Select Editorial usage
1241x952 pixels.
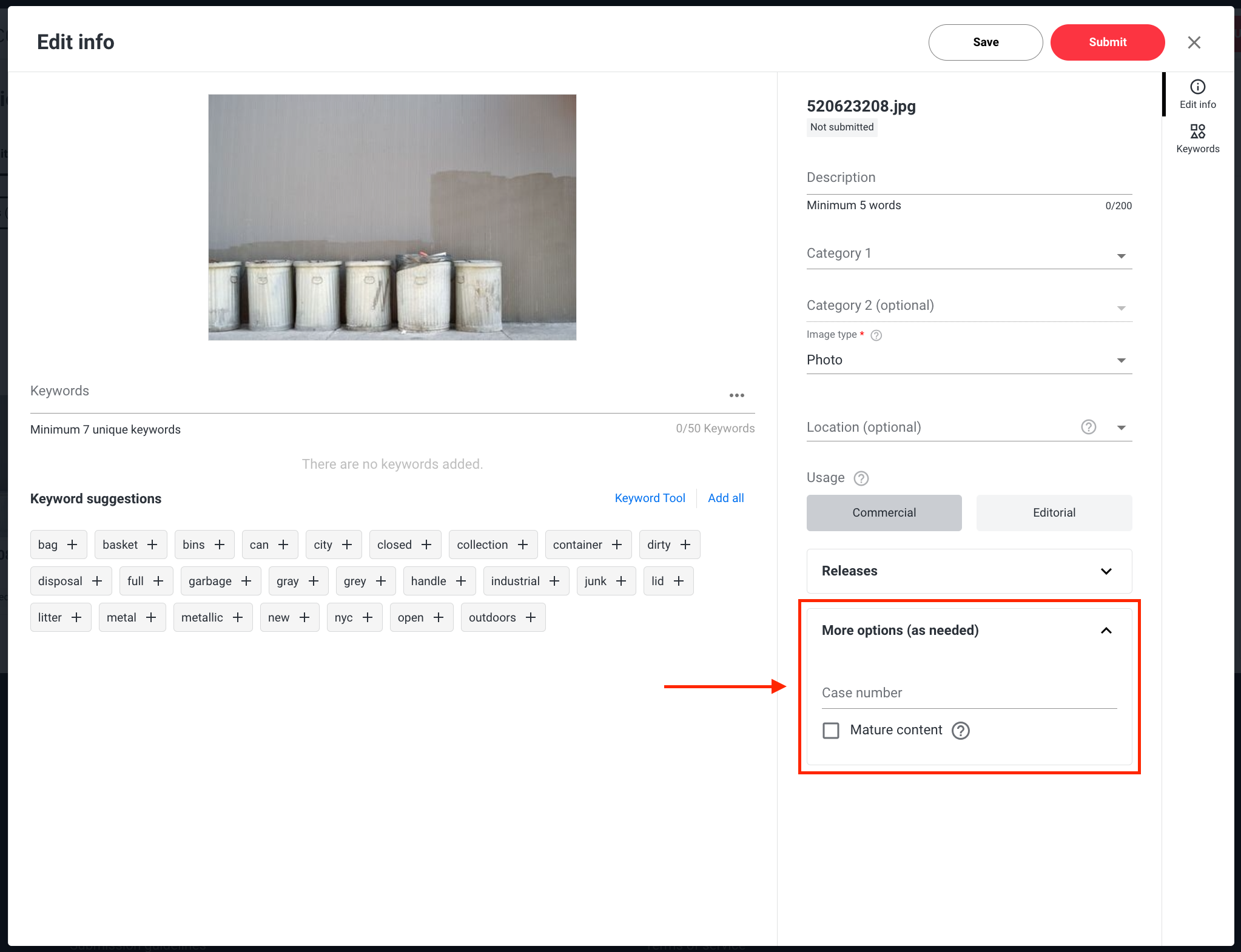click(x=1053, y=512)
